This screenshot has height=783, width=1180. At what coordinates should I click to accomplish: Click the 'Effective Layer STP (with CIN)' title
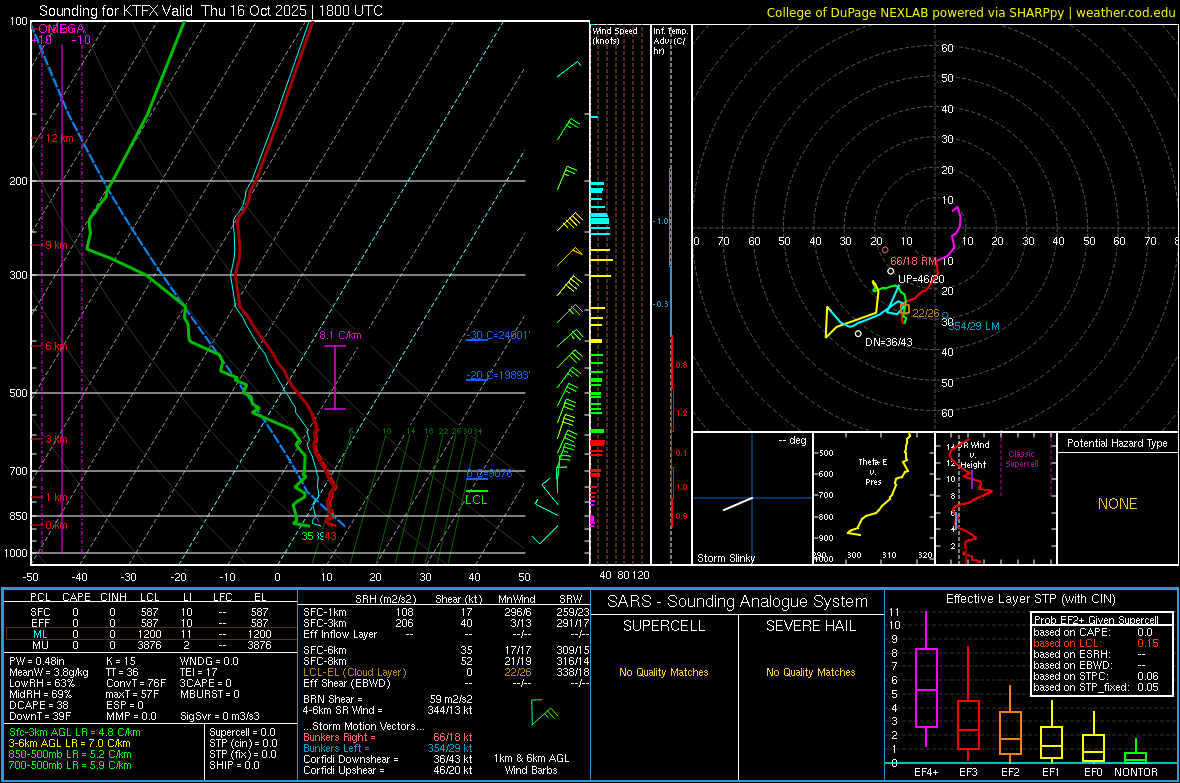[x=1030, y=599]
